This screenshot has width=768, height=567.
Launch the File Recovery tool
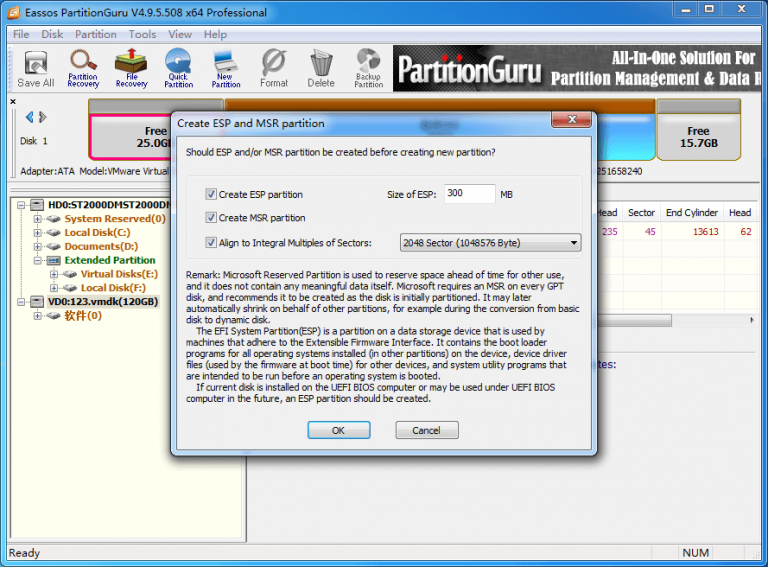point(131,68)
